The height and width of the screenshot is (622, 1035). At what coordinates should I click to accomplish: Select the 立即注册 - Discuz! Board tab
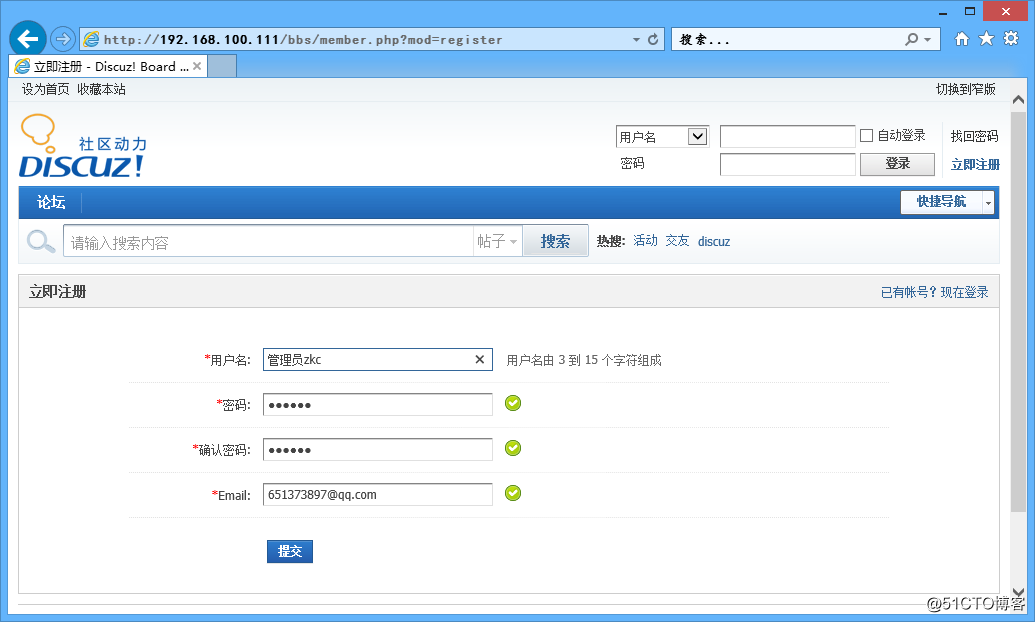[x=109, y=66]
